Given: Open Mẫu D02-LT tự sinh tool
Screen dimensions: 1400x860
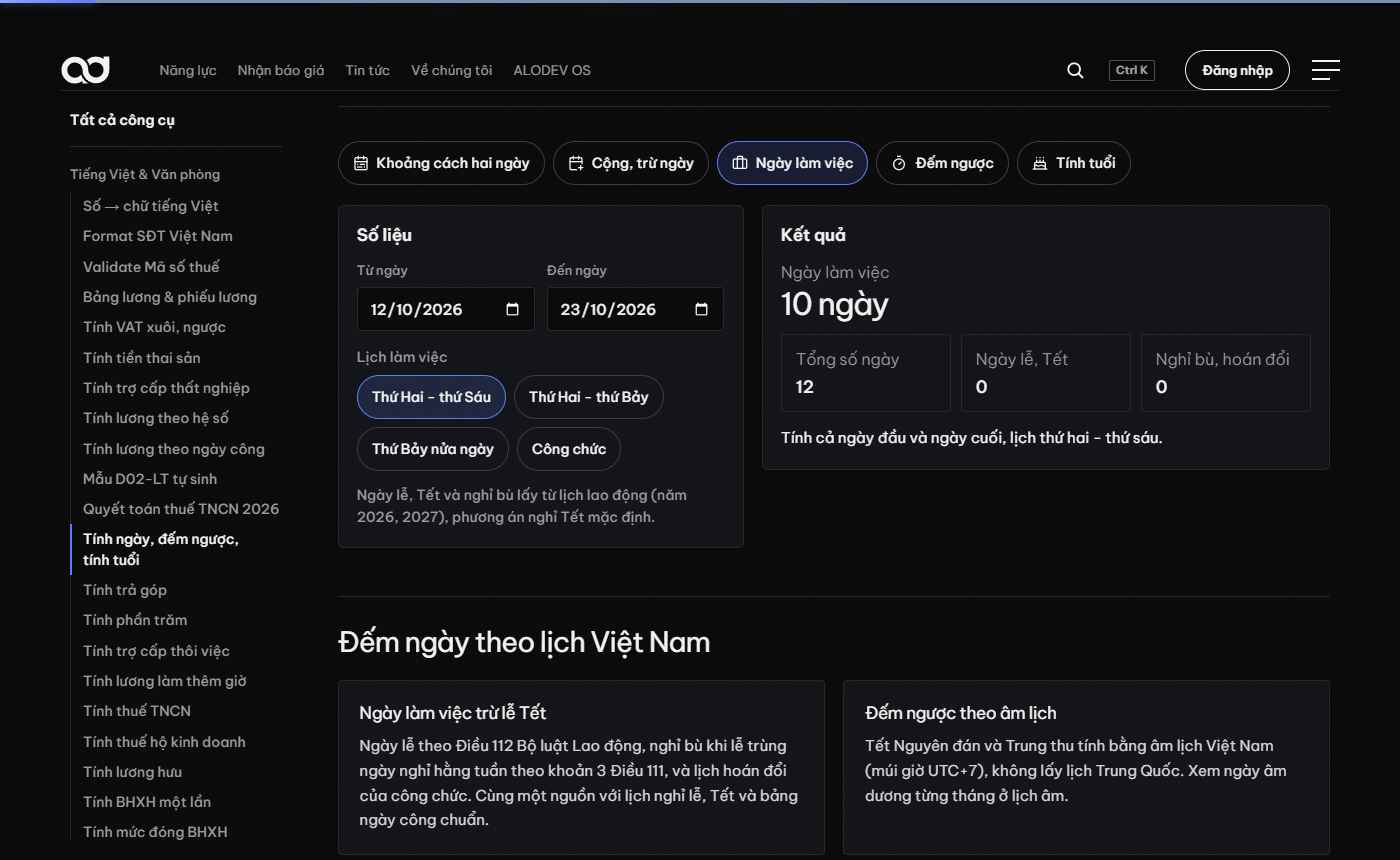Looking at the screenshot, I should 150,479.
